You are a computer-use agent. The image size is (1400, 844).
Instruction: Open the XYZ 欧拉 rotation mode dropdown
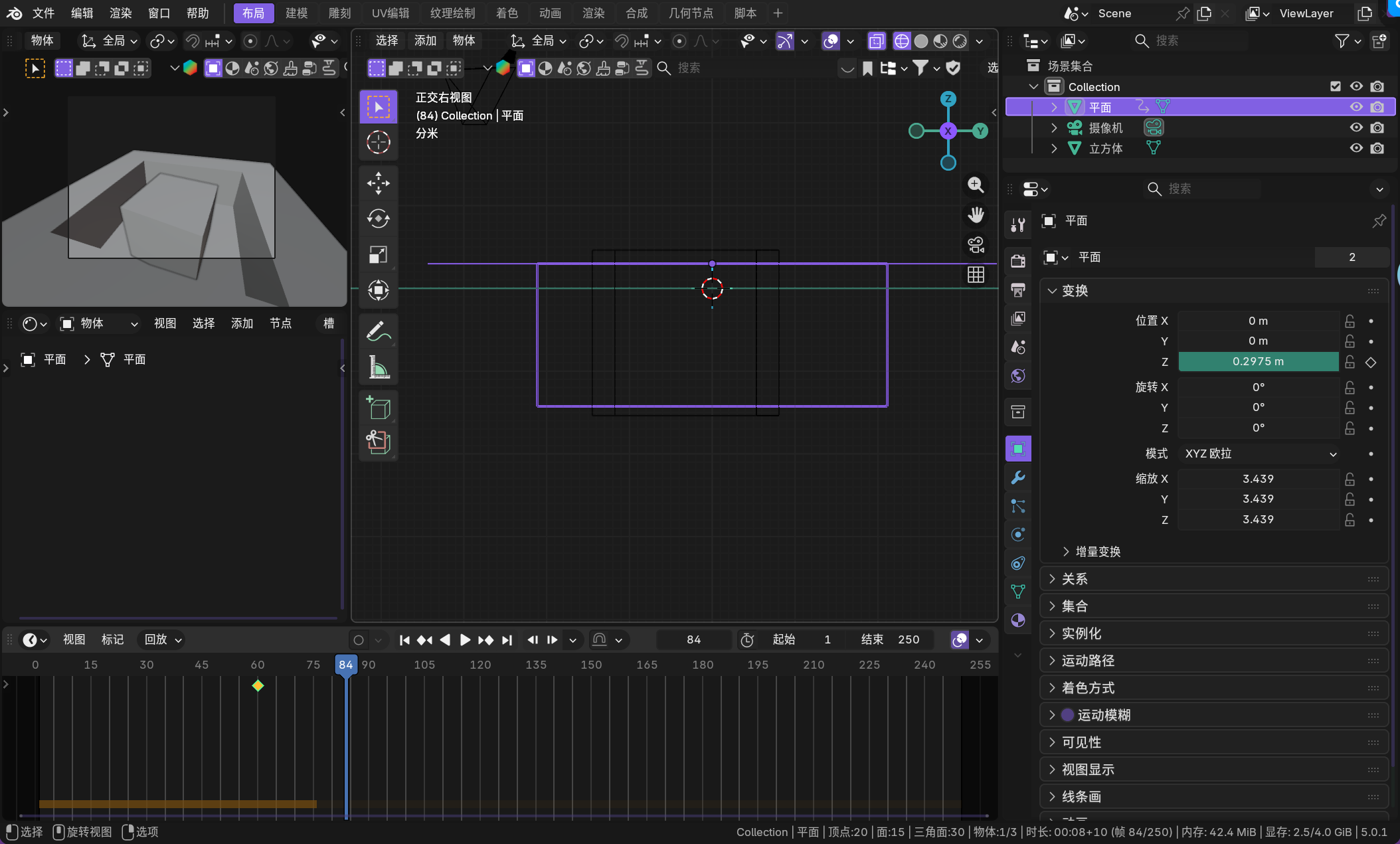[x=1260, y=454]
